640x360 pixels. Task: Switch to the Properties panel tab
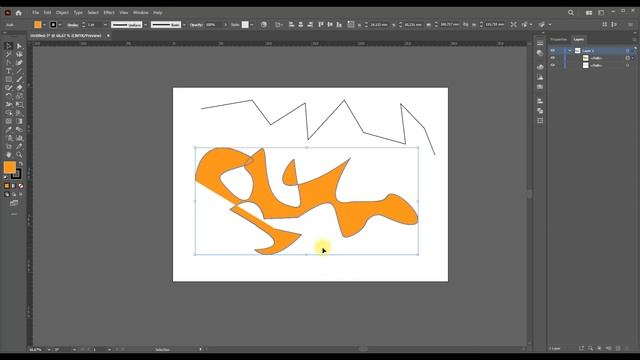(558, 40)
